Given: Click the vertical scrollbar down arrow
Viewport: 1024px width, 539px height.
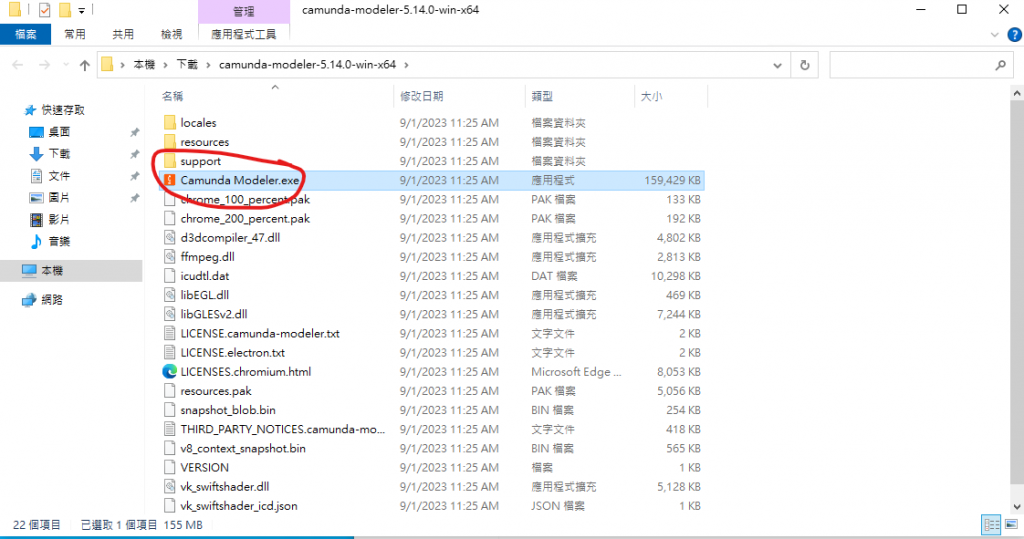Looking at the screenshot, I should click(x=1017, y=507).
